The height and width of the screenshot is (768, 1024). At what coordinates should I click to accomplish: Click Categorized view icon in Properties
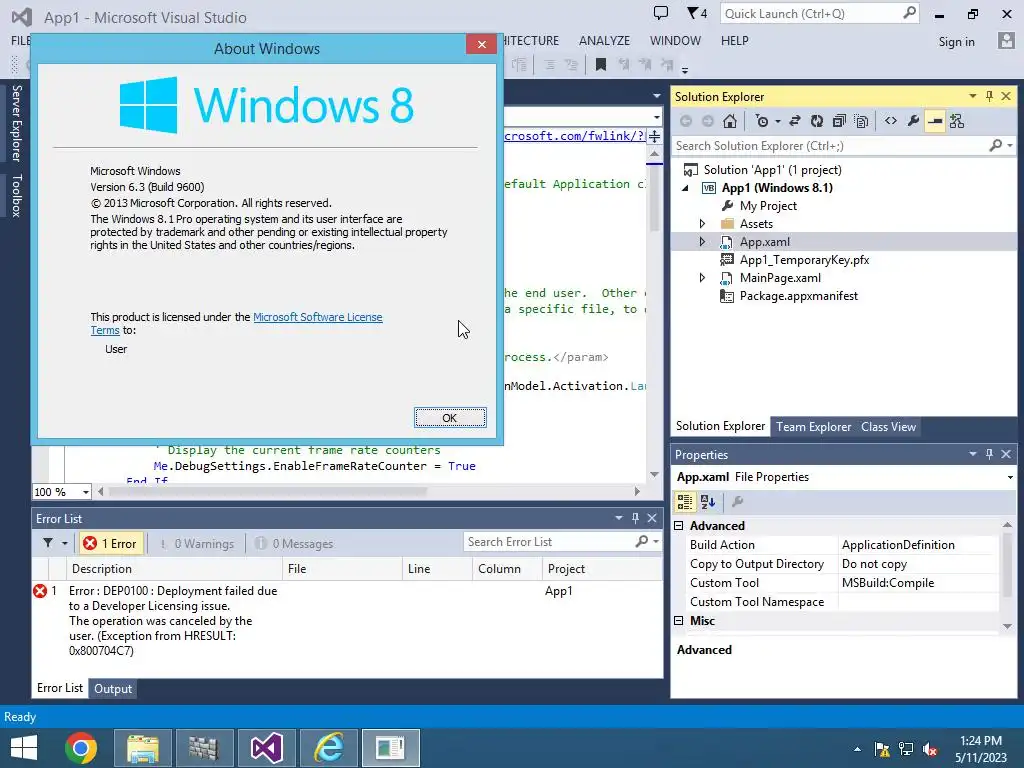[x=684, y=502]
